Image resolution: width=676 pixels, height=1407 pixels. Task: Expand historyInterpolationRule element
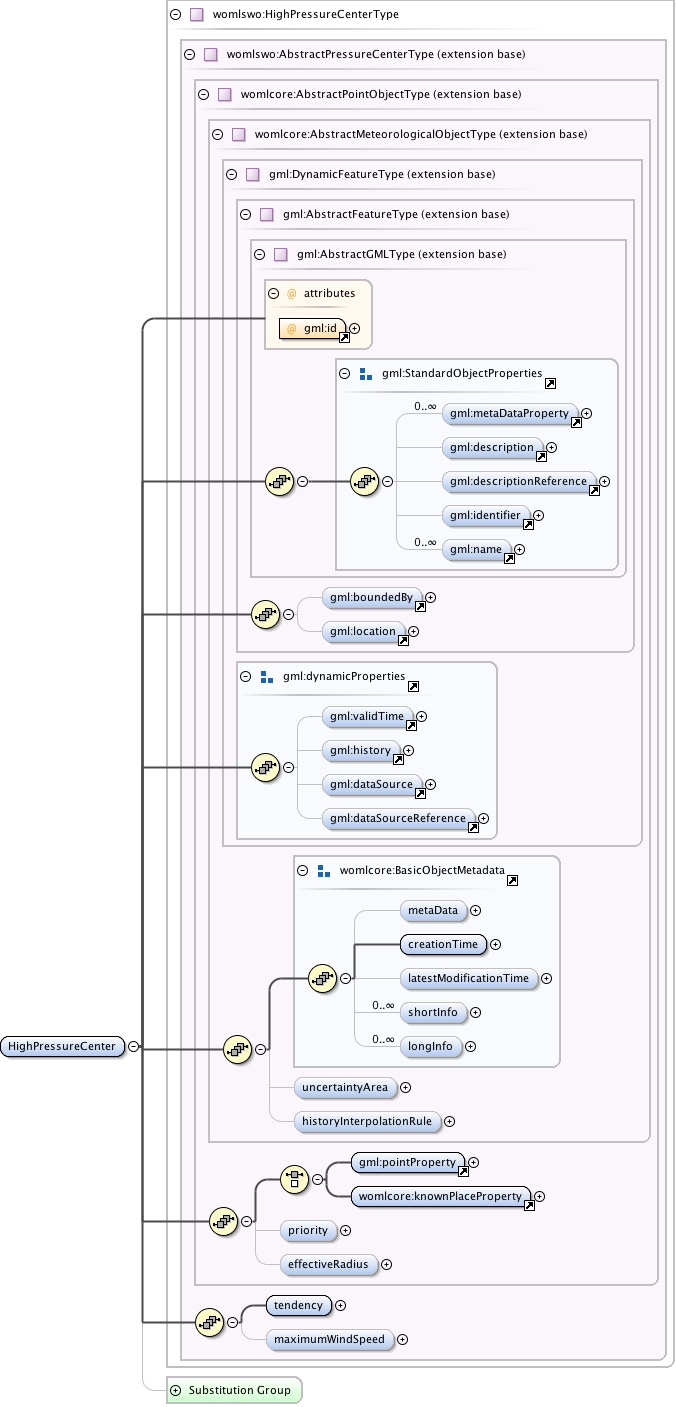click(x=449, y=1122)
